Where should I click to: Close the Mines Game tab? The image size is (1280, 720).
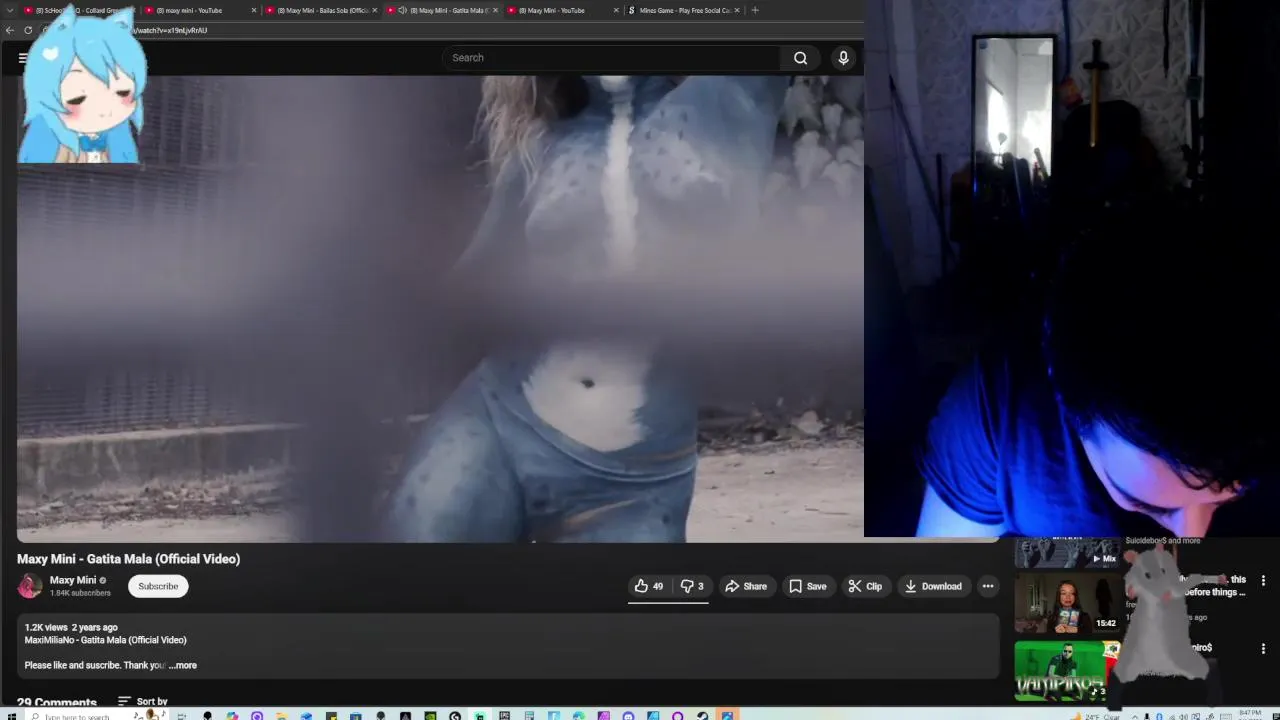(x=737, y=10)
